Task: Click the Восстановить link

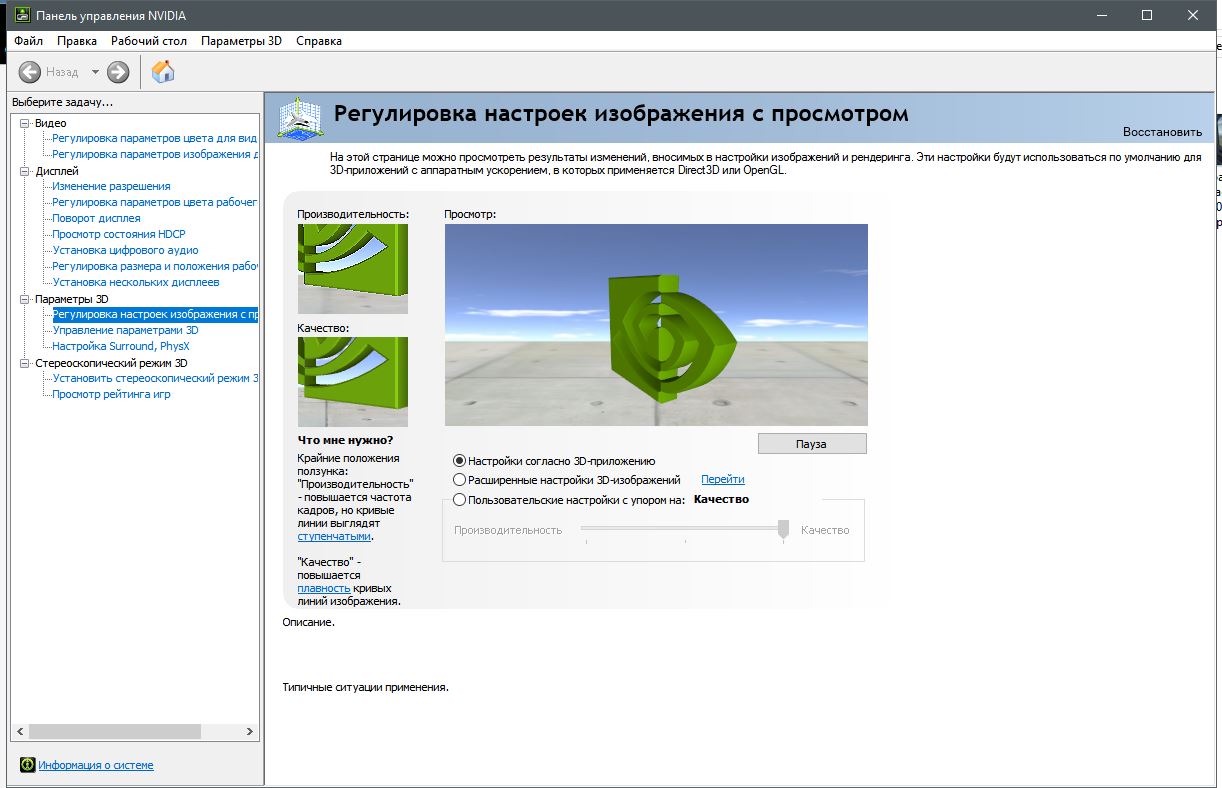Action: pos(1162,132)
